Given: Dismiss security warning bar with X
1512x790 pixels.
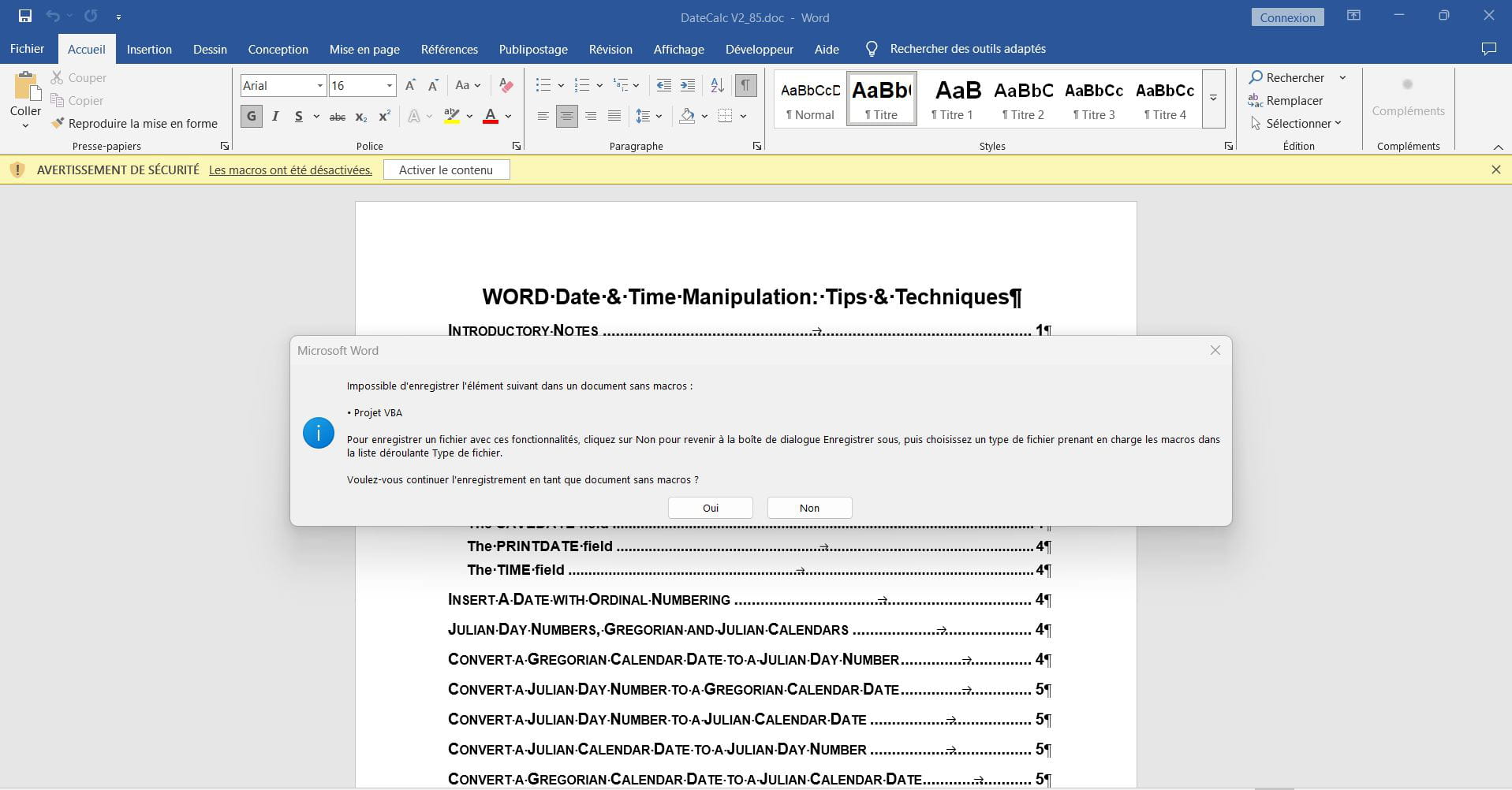Looking at the screenshot, I should pos(1495,170).
